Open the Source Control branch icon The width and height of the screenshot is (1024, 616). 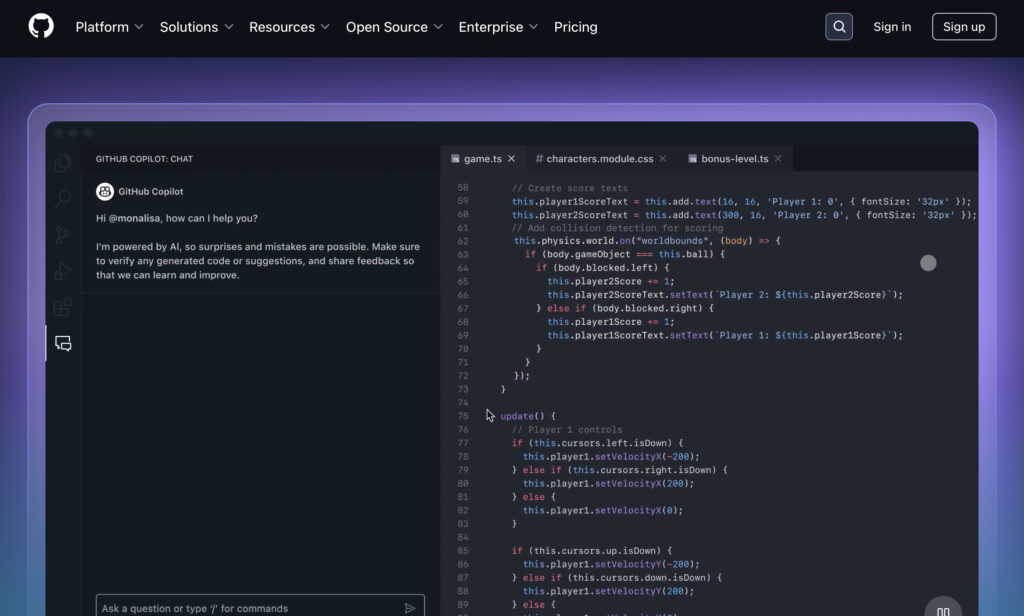[x=63, y=235]
